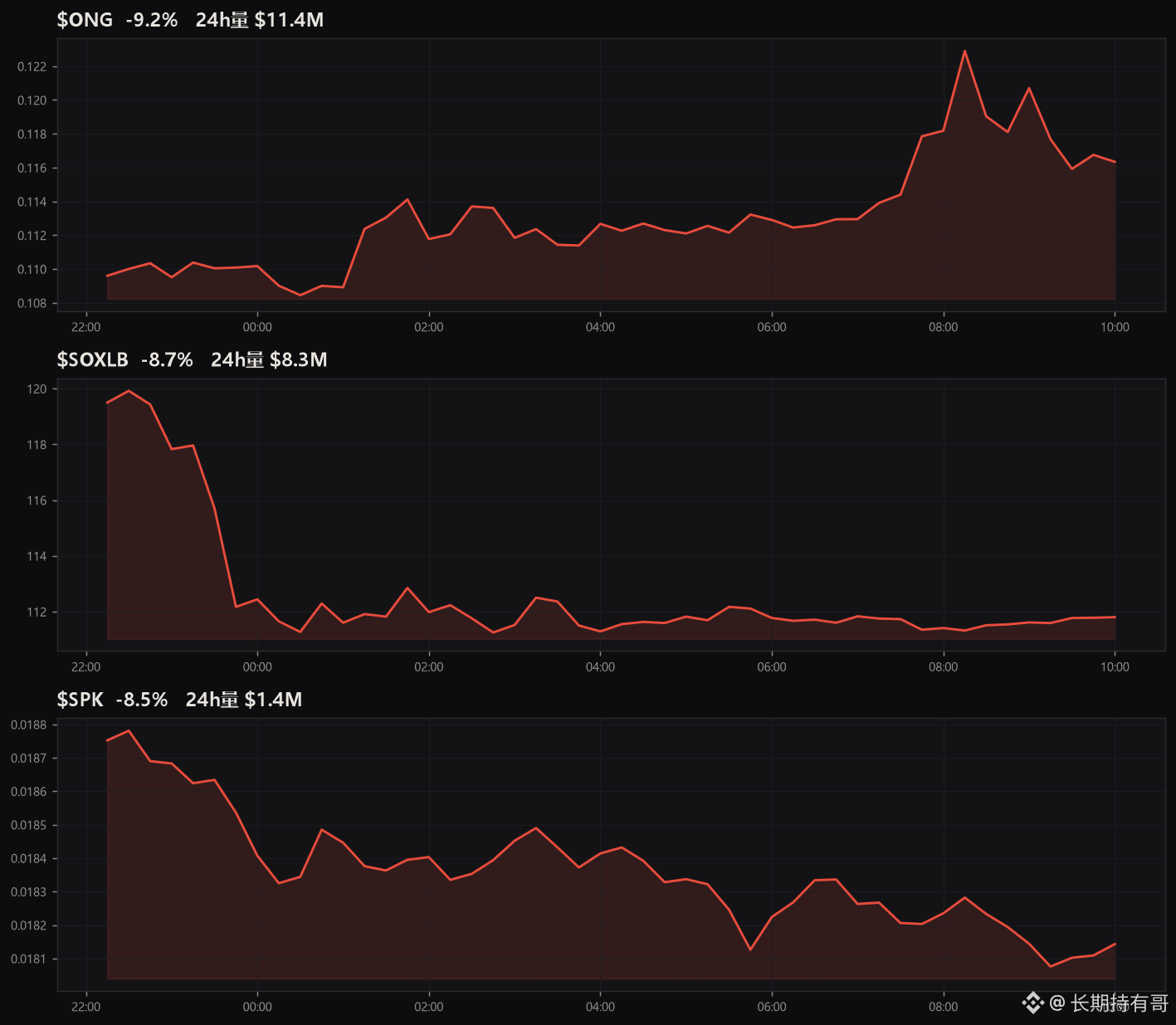Click 22:00 on the $ONG time axis
This screenshot has height=1025, width=1176.
86,327
